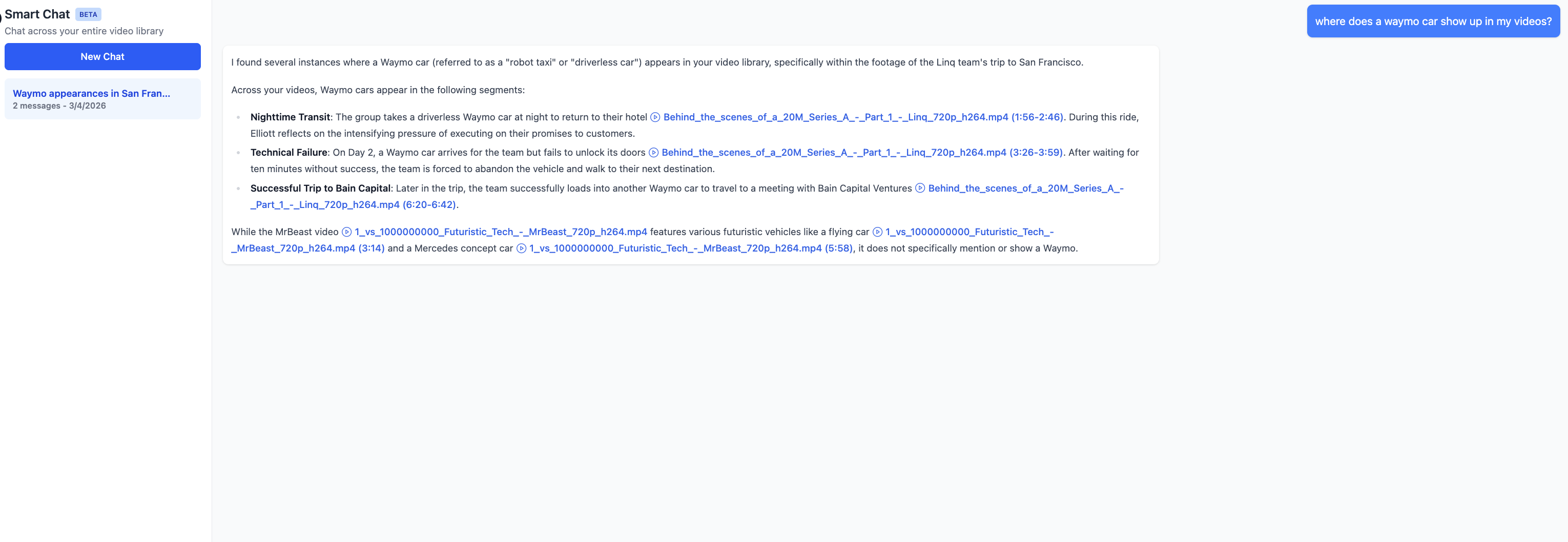
Task: Click the 'I found several instances' opening sentence
Action: coord(657,62)
